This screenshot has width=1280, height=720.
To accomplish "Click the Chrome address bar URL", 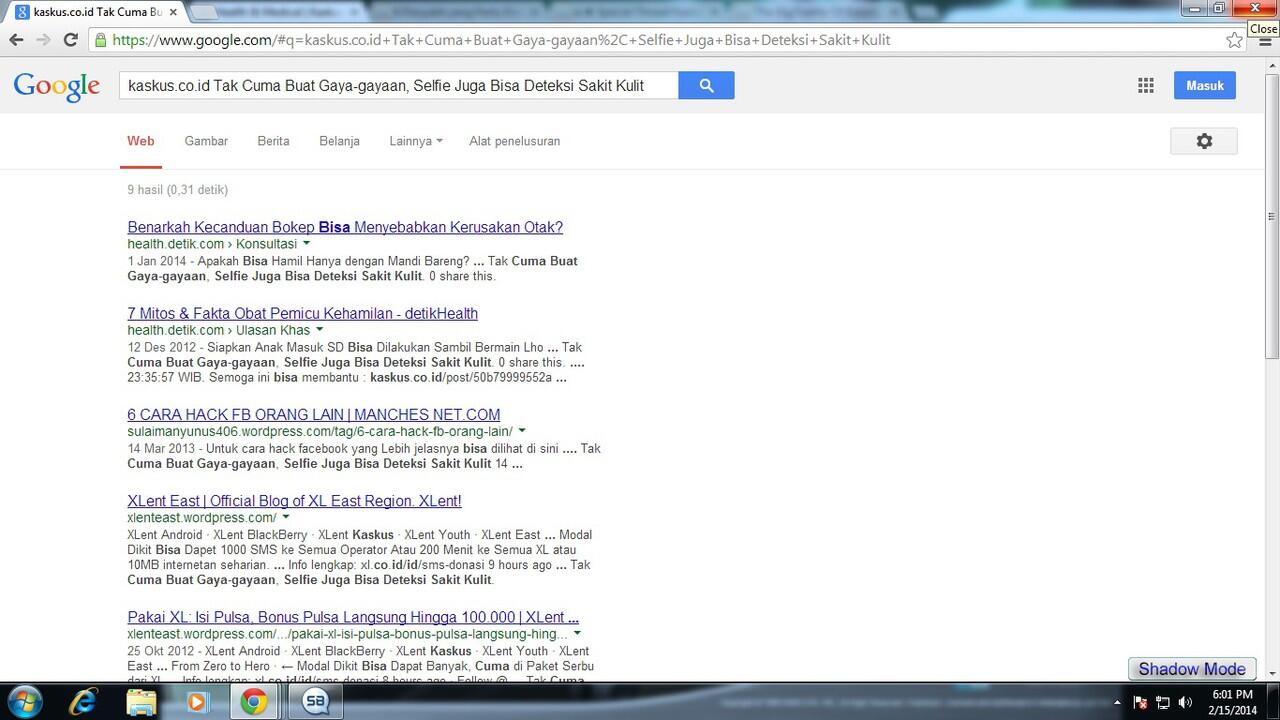I will [x=501, y=40].
